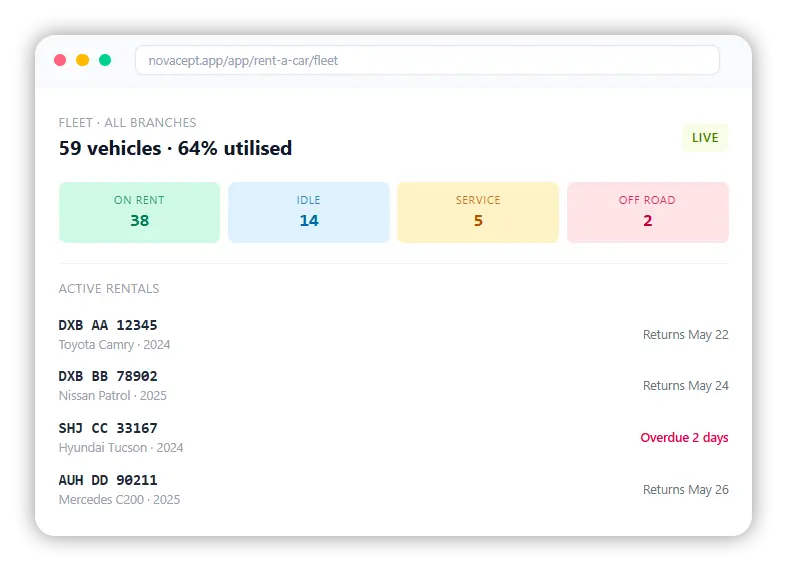Click 'Returns May 24' date
The height and width of the screenshot is (572, 788).
pyautogui.click(x=685, y=386)
